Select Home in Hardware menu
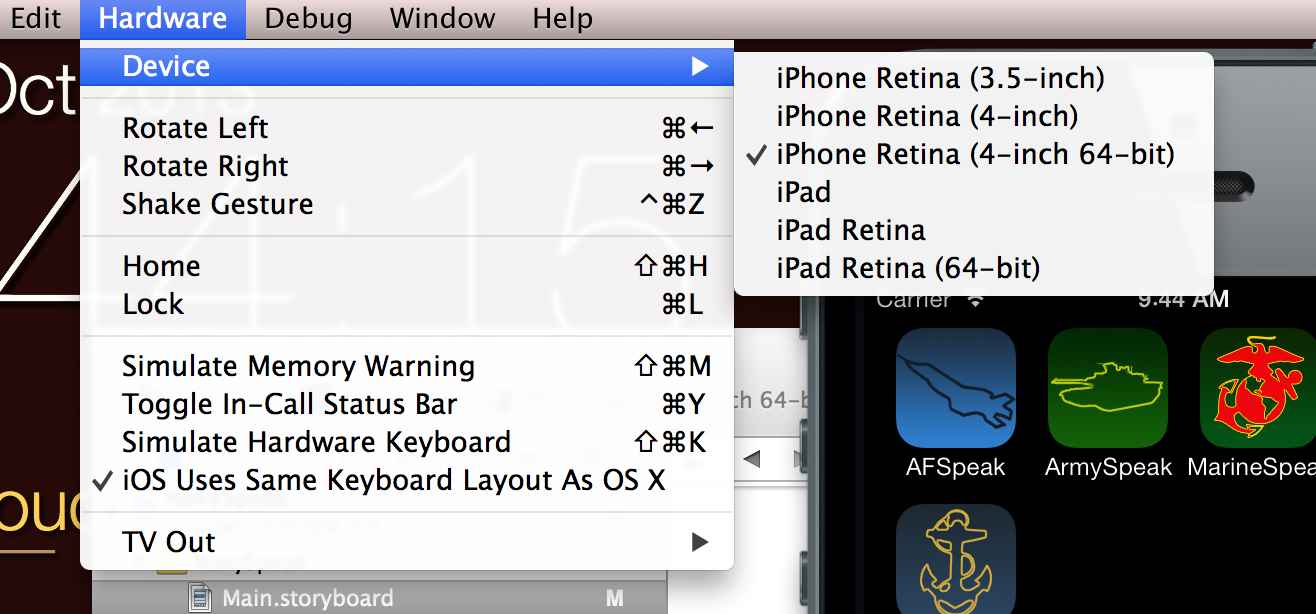Viewport: 1316px width, 614px height. click(407, 266)
